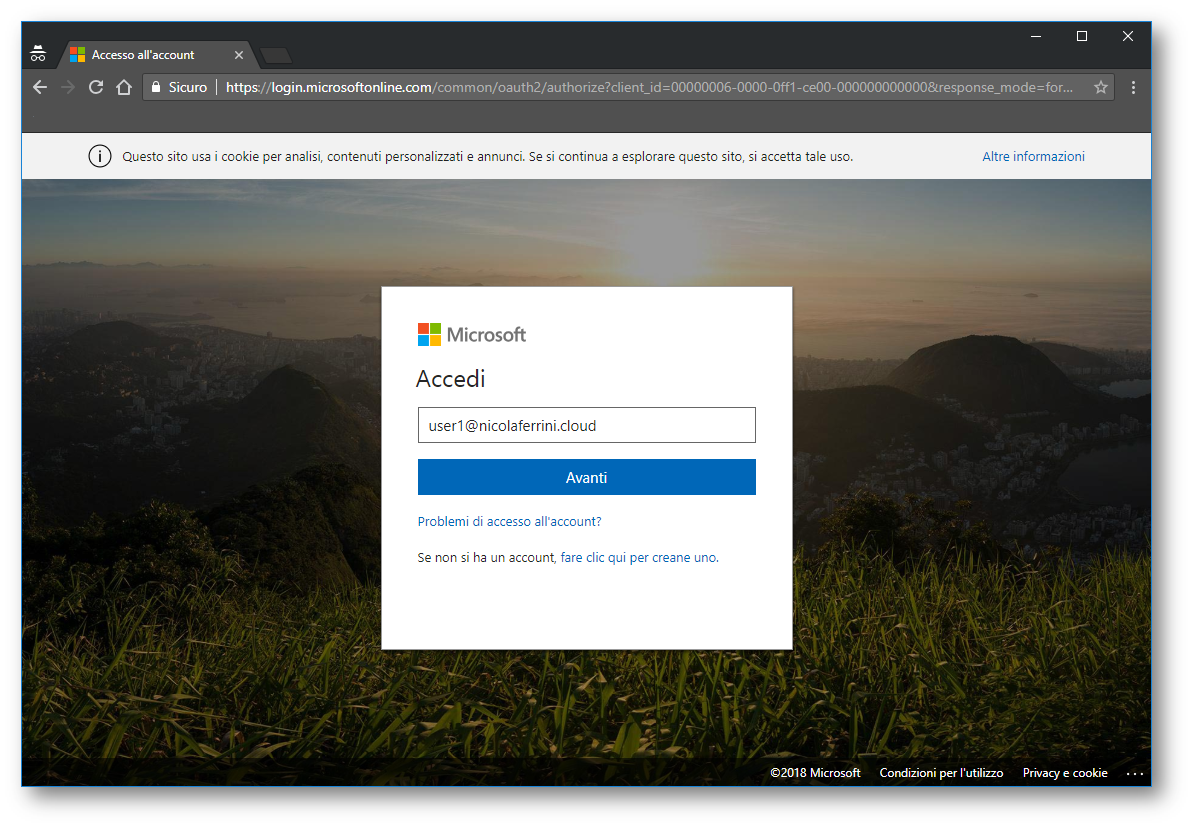Viewport: 1194px width, 829px height.
Task: Show more footer options via ellipsis
Action: (x=1135, y=773)
